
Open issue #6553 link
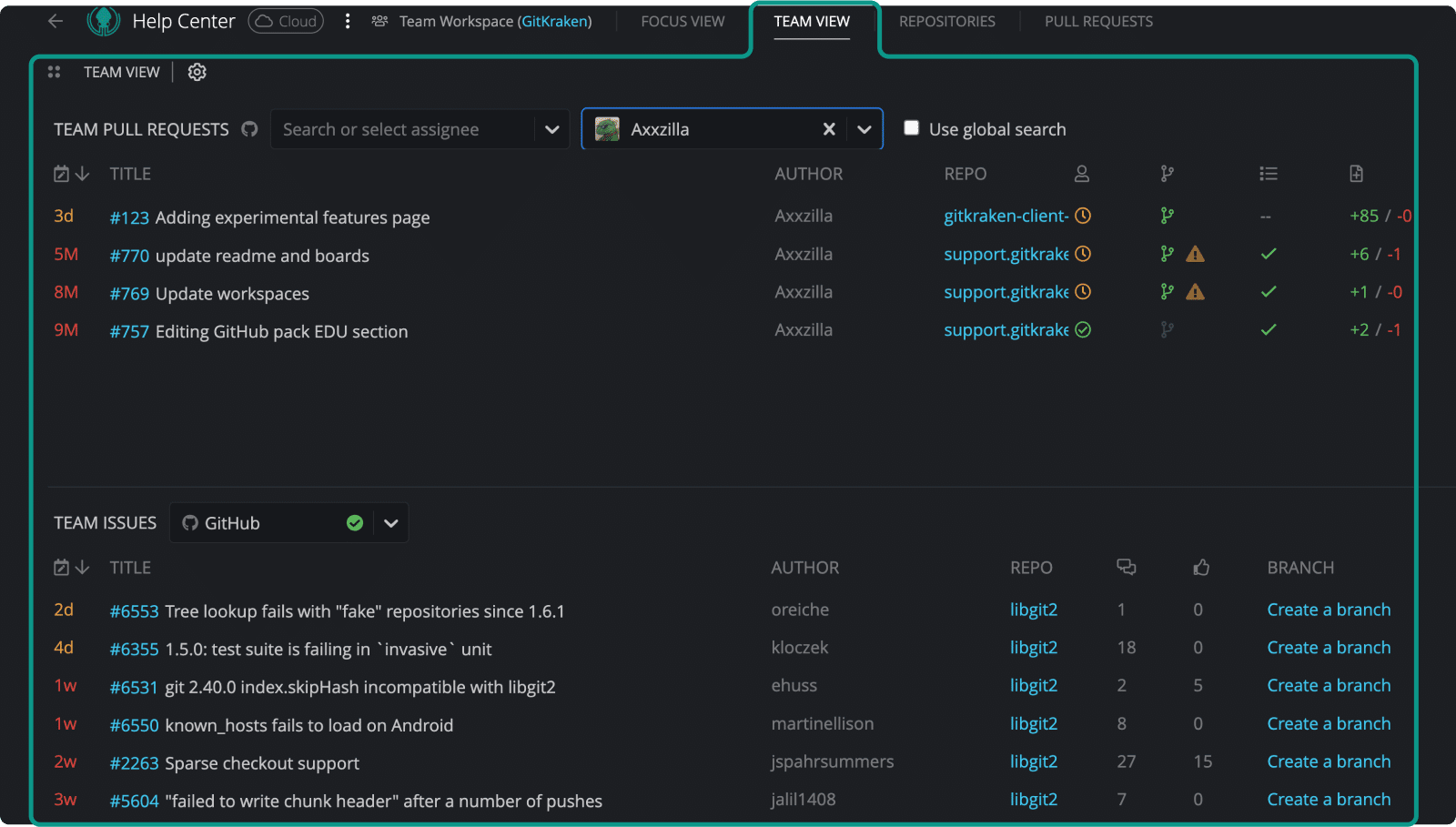tap(134, 611)
